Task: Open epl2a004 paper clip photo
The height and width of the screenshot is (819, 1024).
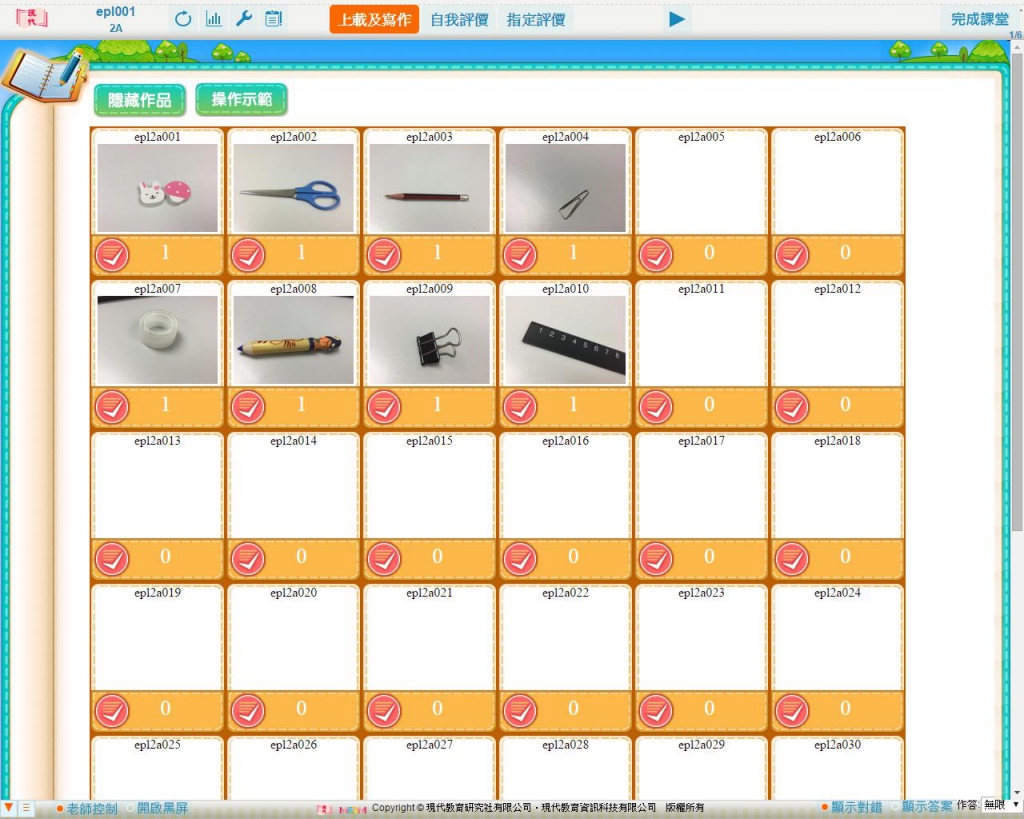Action: (566, 188)
